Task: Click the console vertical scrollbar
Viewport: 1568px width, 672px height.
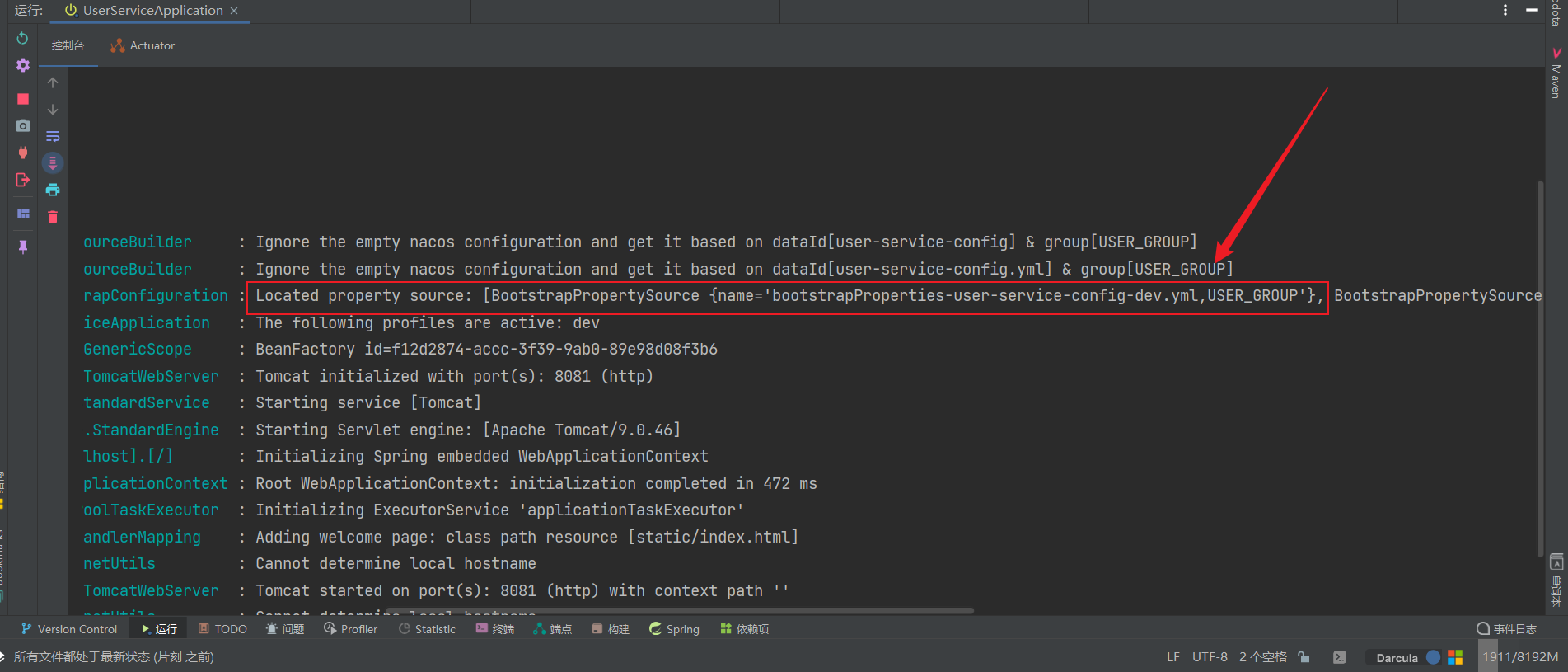Action: pos(1540,369)
